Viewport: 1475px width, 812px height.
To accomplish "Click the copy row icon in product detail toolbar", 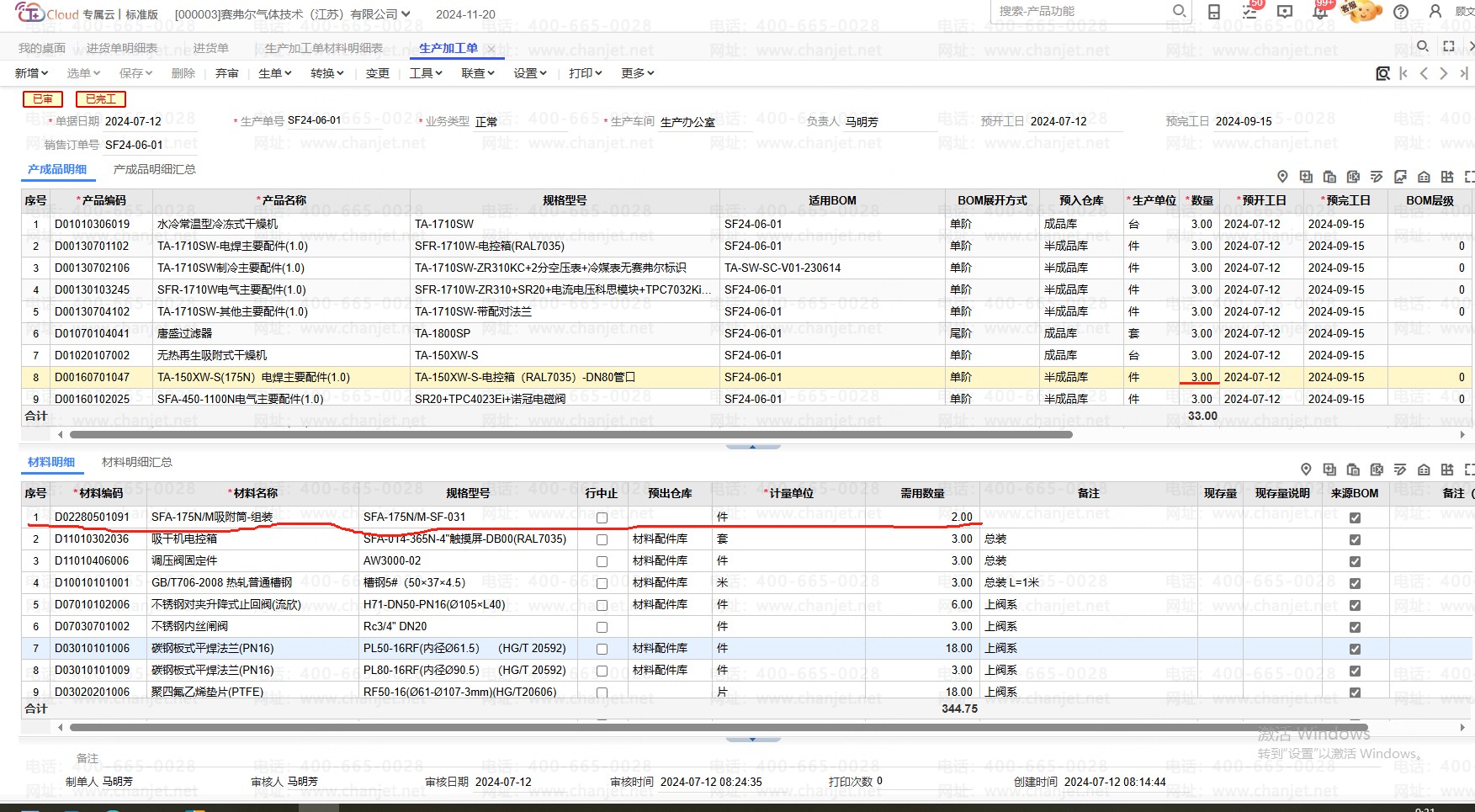I will click(1329, 177).
